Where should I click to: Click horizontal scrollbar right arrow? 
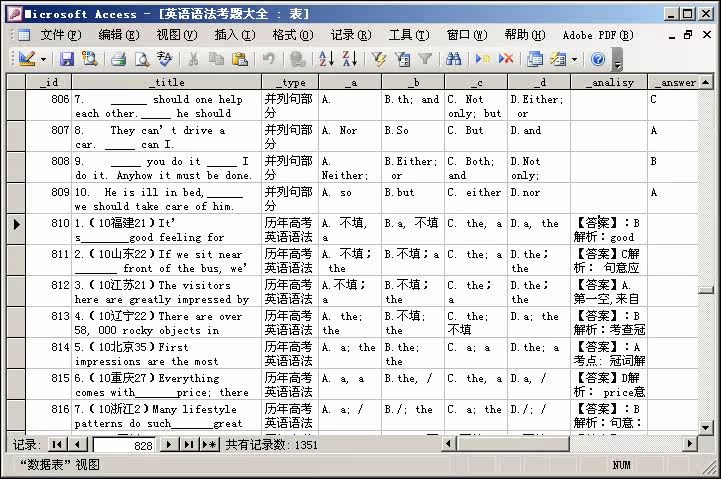[689, 444]
